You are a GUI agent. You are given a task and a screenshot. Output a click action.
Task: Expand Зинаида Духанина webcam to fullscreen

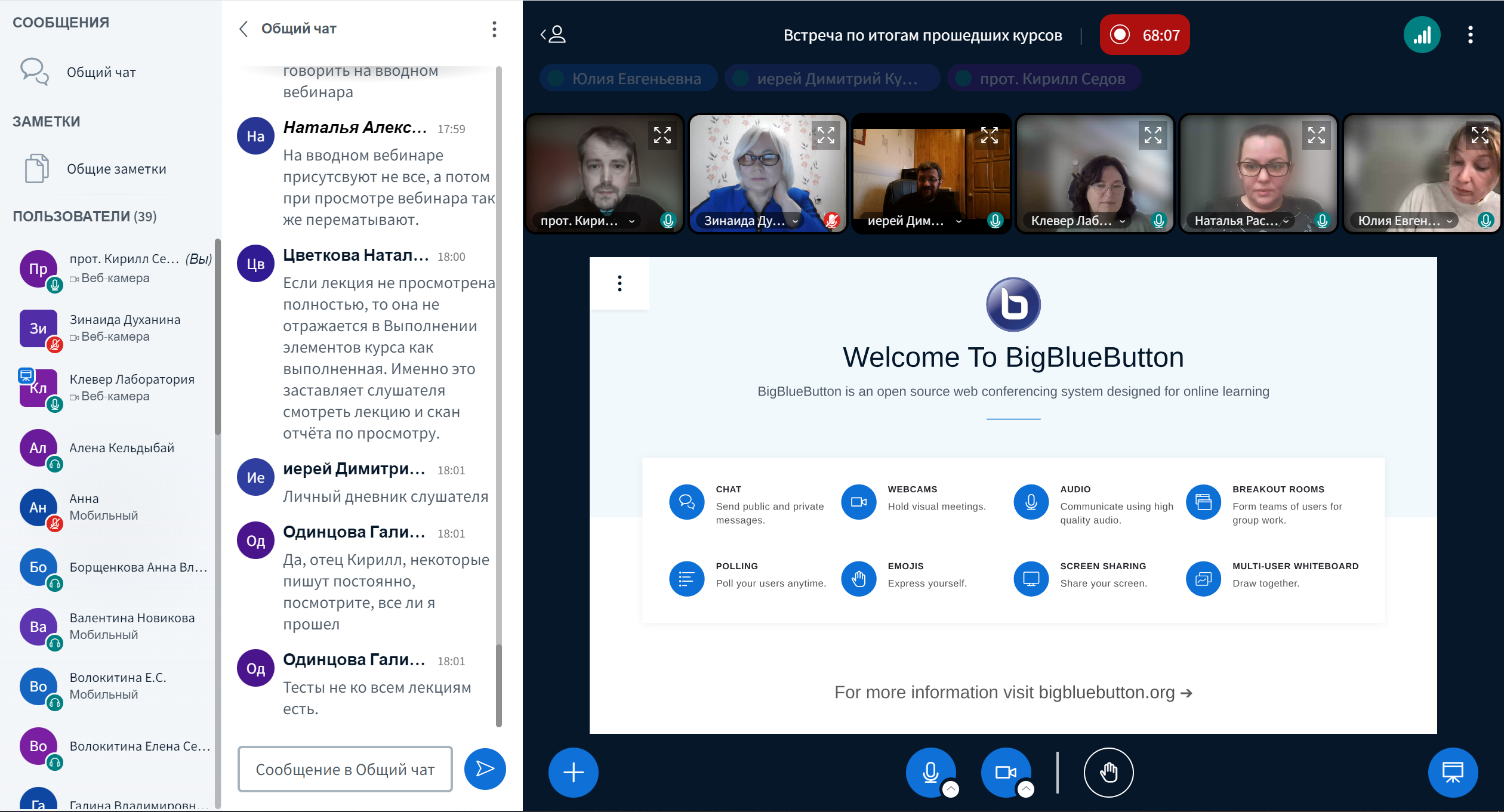click(825, 135)
